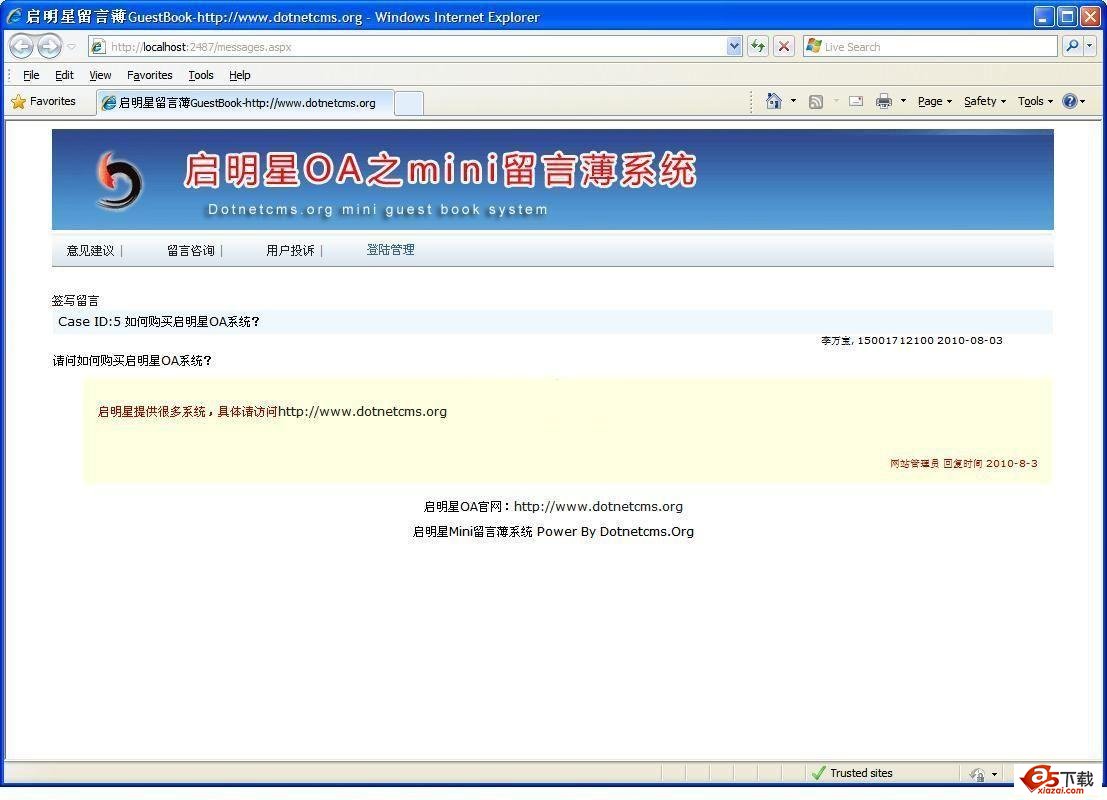The image size is (1107, 800).
Task: Select the GuestBook browser tab
Action: click(245, 103)
